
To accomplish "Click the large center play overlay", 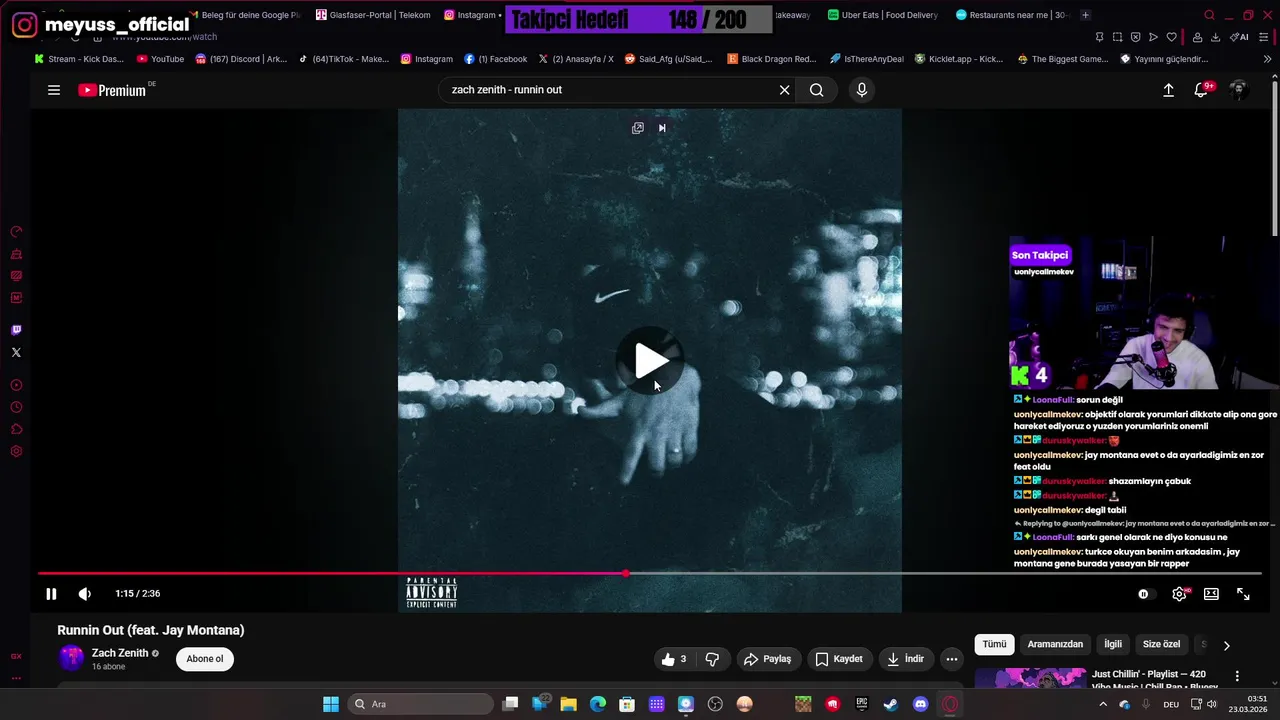I will tap(651, 361).
